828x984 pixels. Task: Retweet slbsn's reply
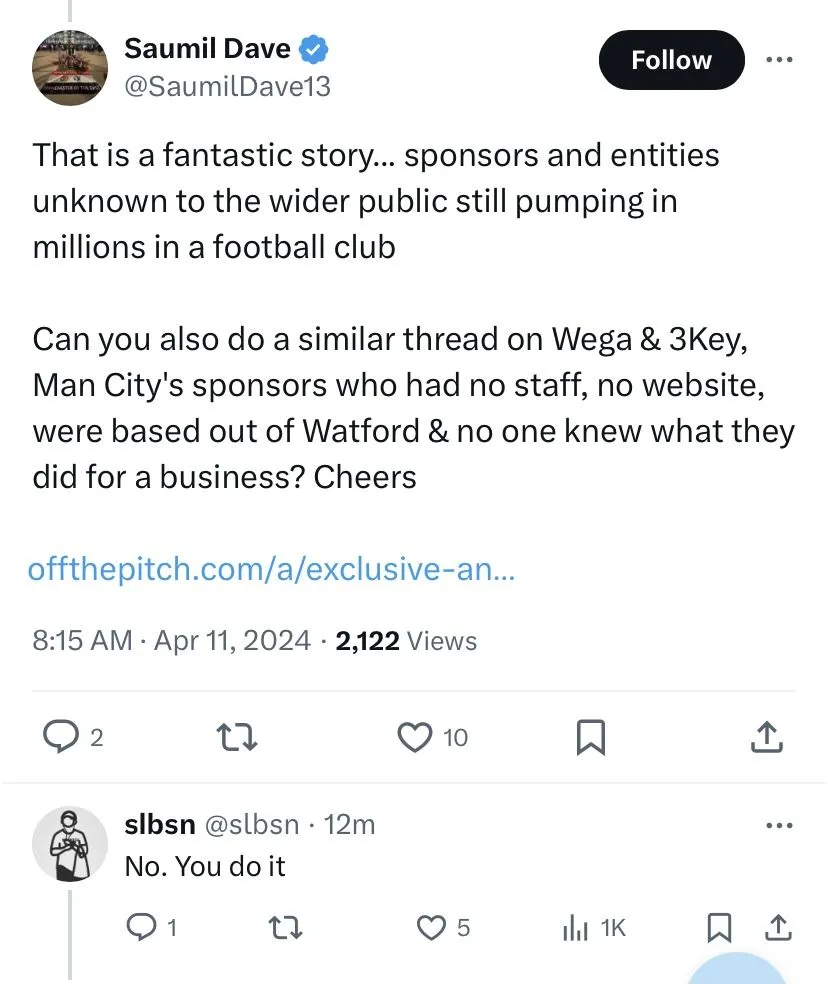288,928
